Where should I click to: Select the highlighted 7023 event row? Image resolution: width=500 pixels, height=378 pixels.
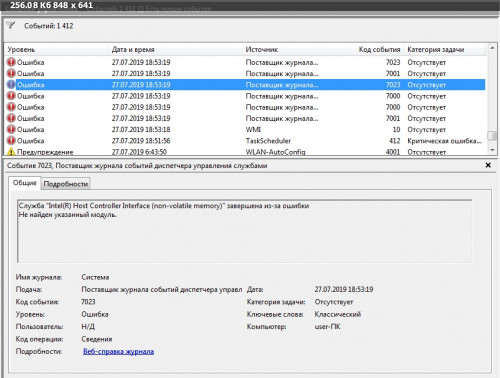click(246, 85)
